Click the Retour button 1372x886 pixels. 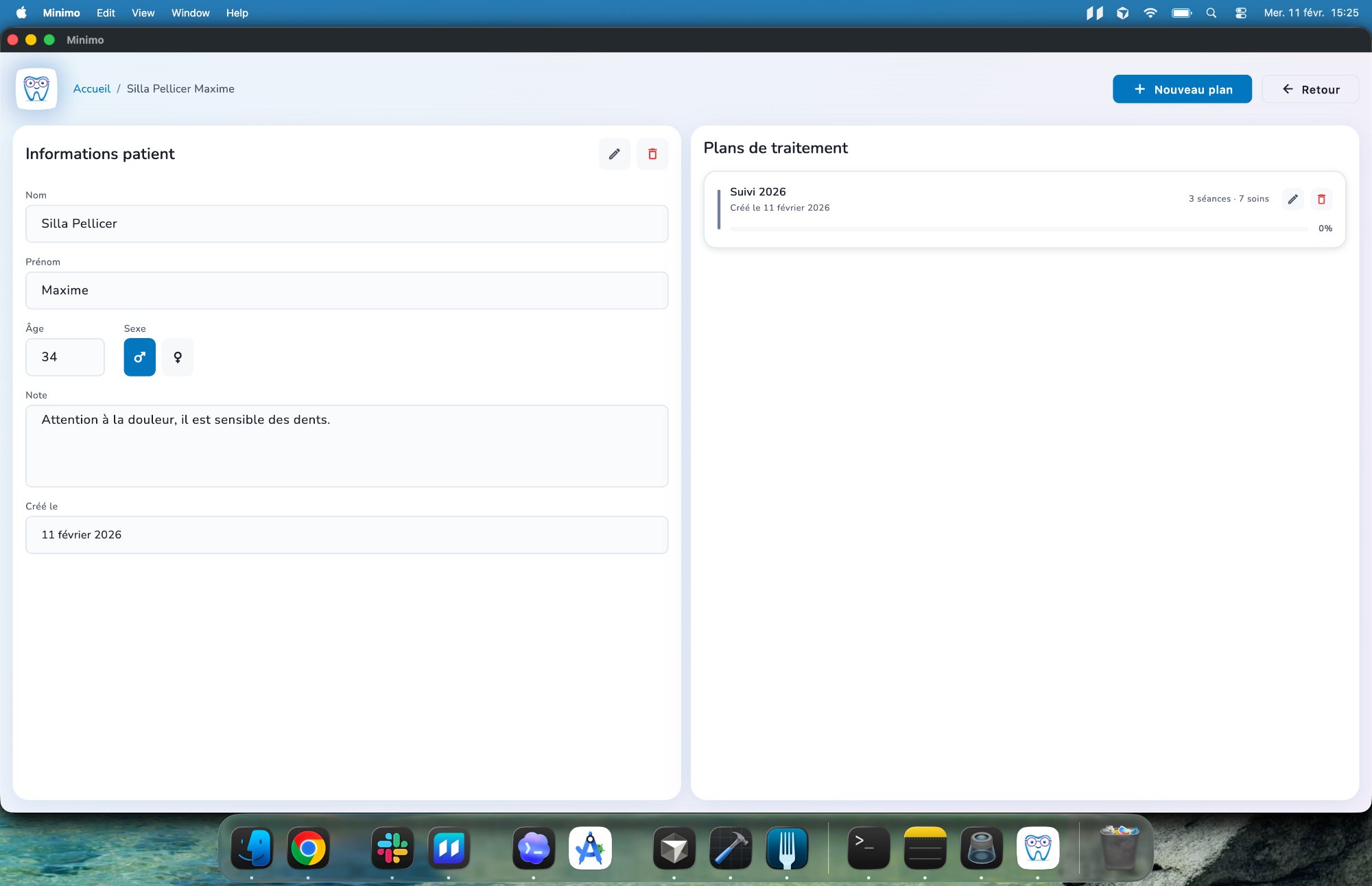1310,89
